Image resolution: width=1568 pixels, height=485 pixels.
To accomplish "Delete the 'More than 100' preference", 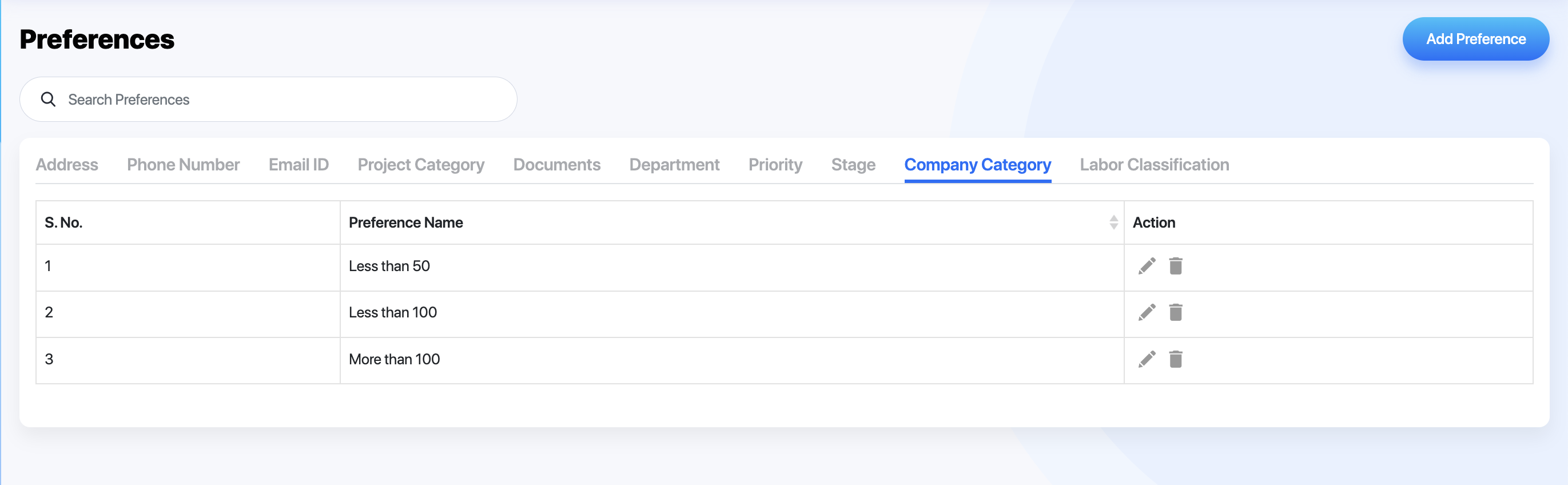I will 1175,359.
